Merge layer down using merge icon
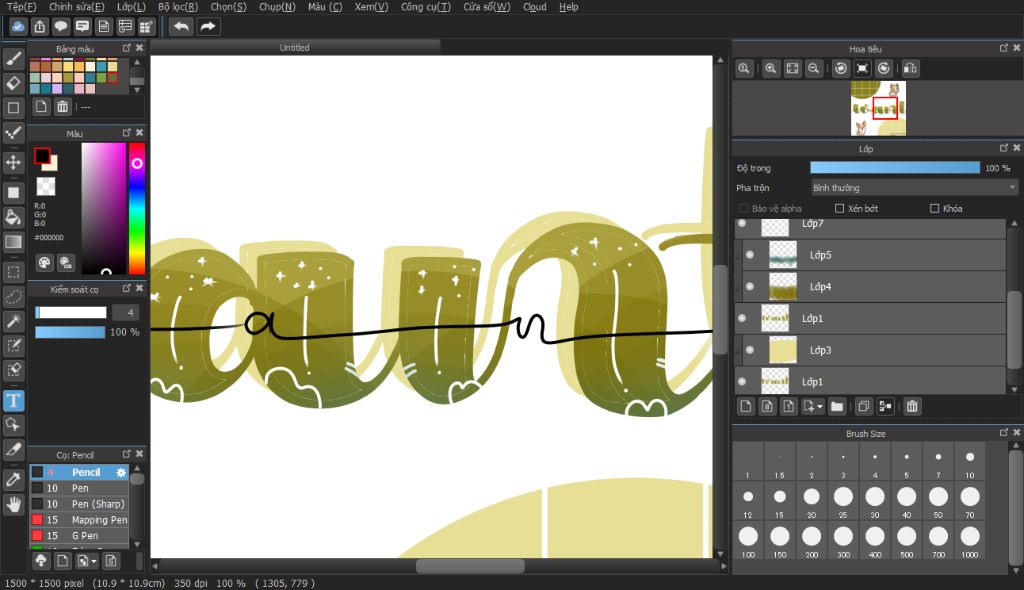Image resolution: width=1024 pixels, height=590 pixels. click(x=885, y=406)
